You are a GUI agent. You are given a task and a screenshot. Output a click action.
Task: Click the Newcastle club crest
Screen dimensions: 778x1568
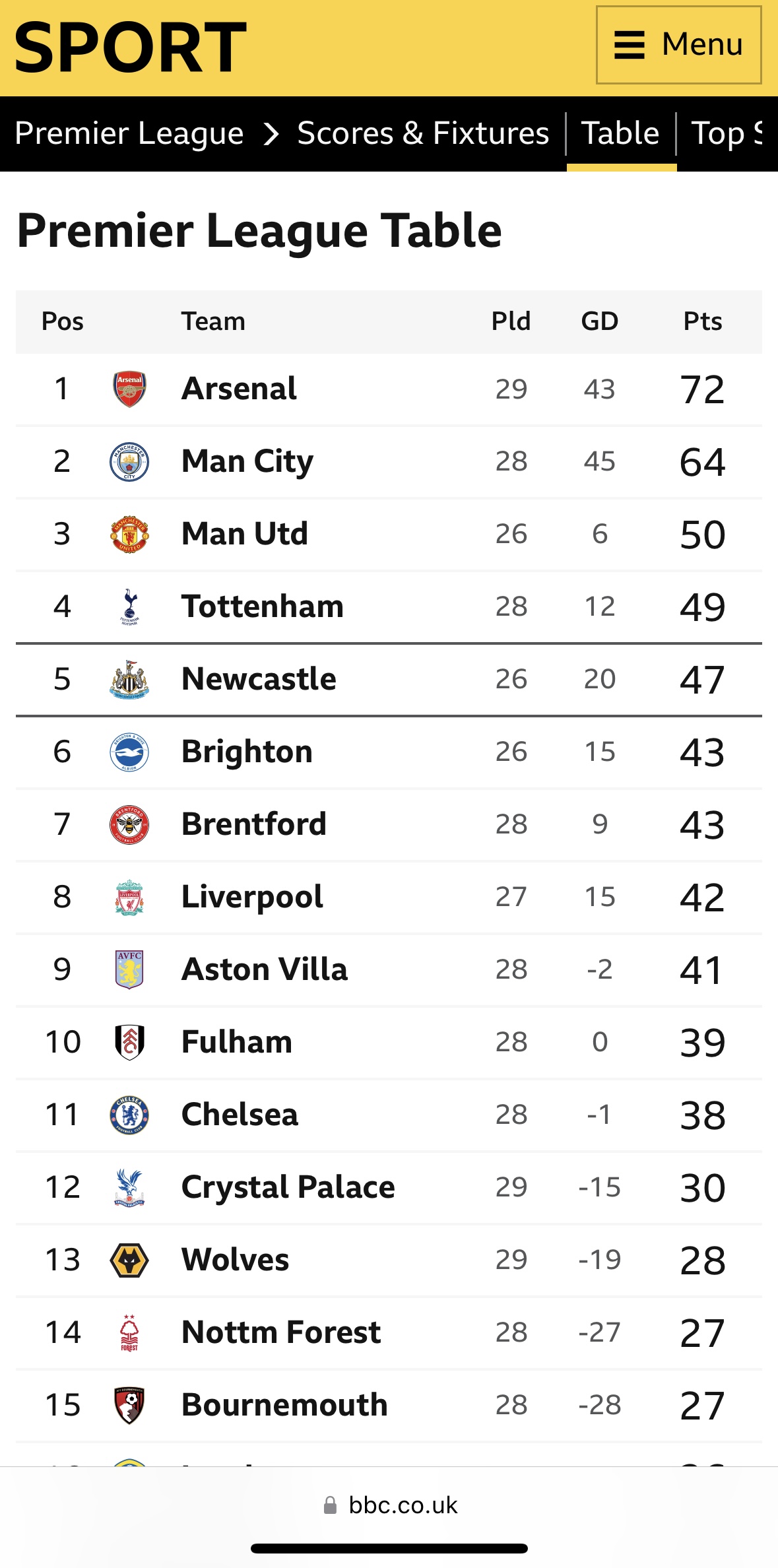[x=129, y=679]
